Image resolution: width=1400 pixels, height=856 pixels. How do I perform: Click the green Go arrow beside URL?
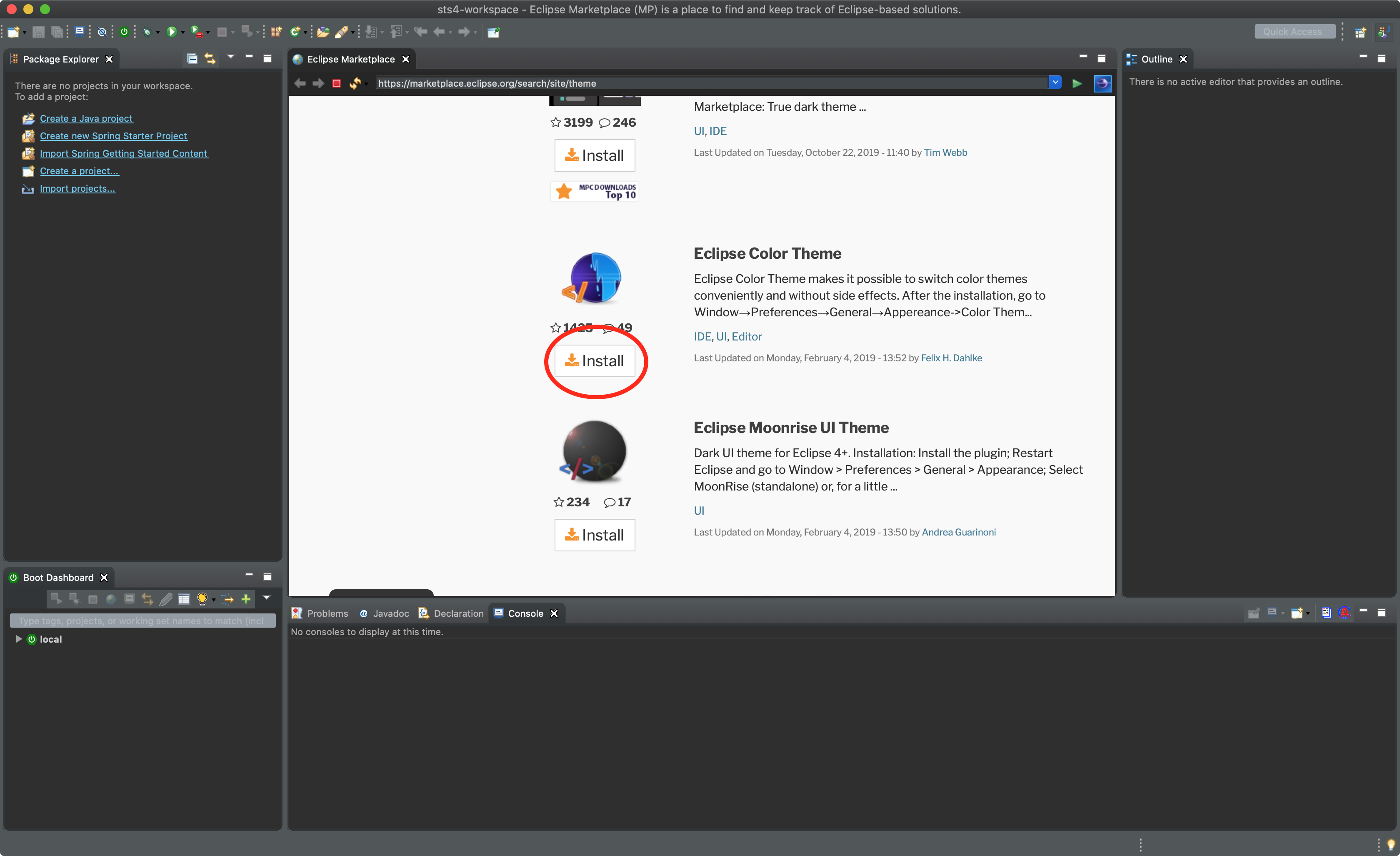click(1077, 83)
